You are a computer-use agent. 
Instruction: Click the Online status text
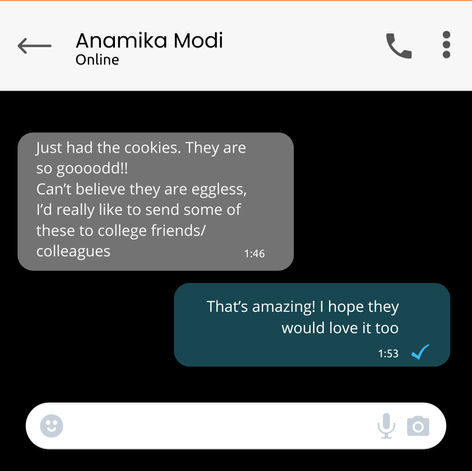pyautogui.click(x=97, y=60)
